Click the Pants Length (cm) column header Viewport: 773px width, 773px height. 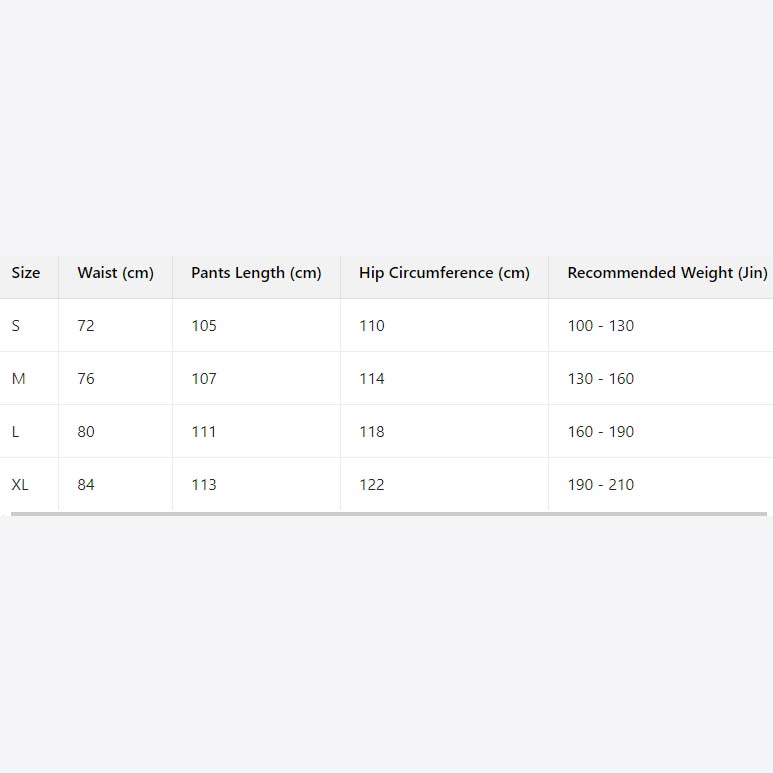256,273
